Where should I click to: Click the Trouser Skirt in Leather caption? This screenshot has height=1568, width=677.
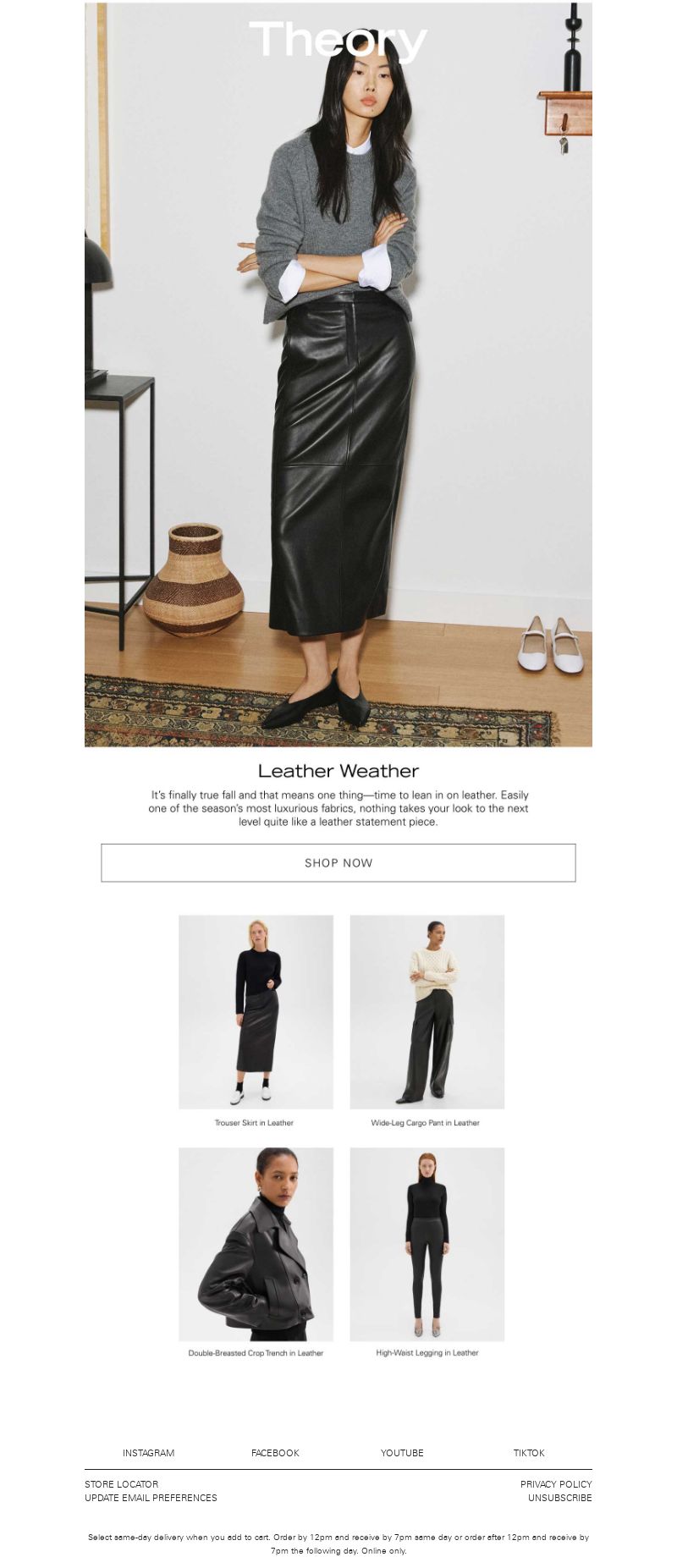pos(254,1123)
